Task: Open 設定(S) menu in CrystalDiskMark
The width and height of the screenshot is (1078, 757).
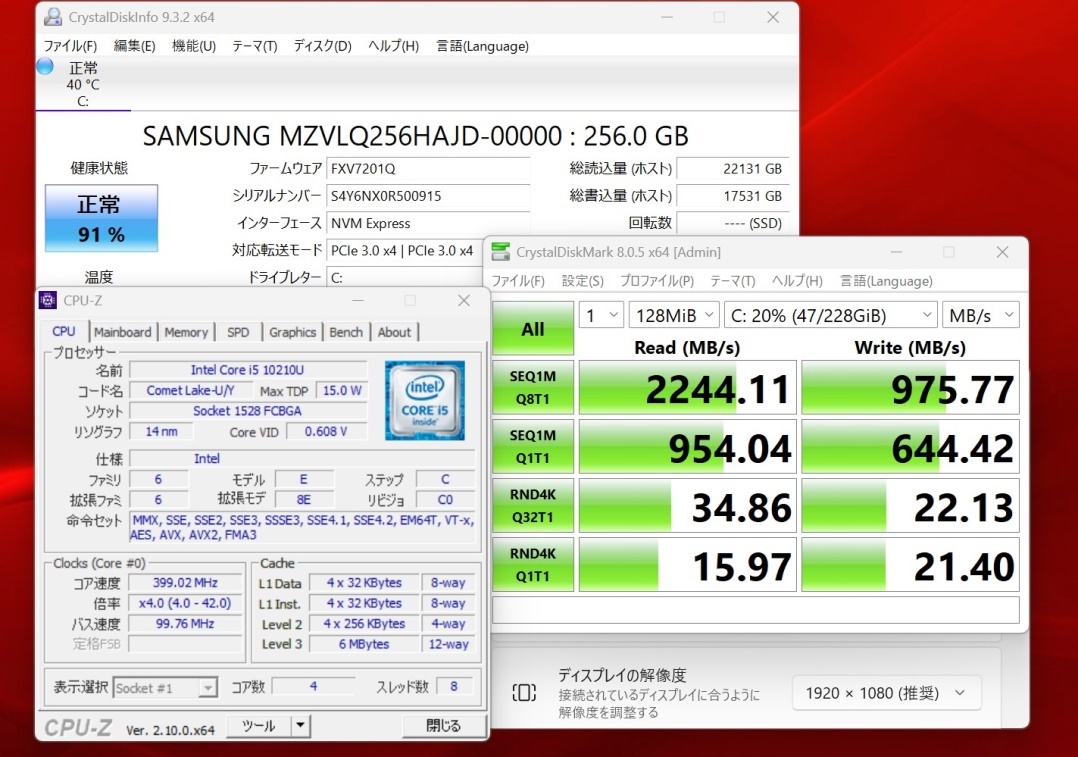Action: coord(582,281)
